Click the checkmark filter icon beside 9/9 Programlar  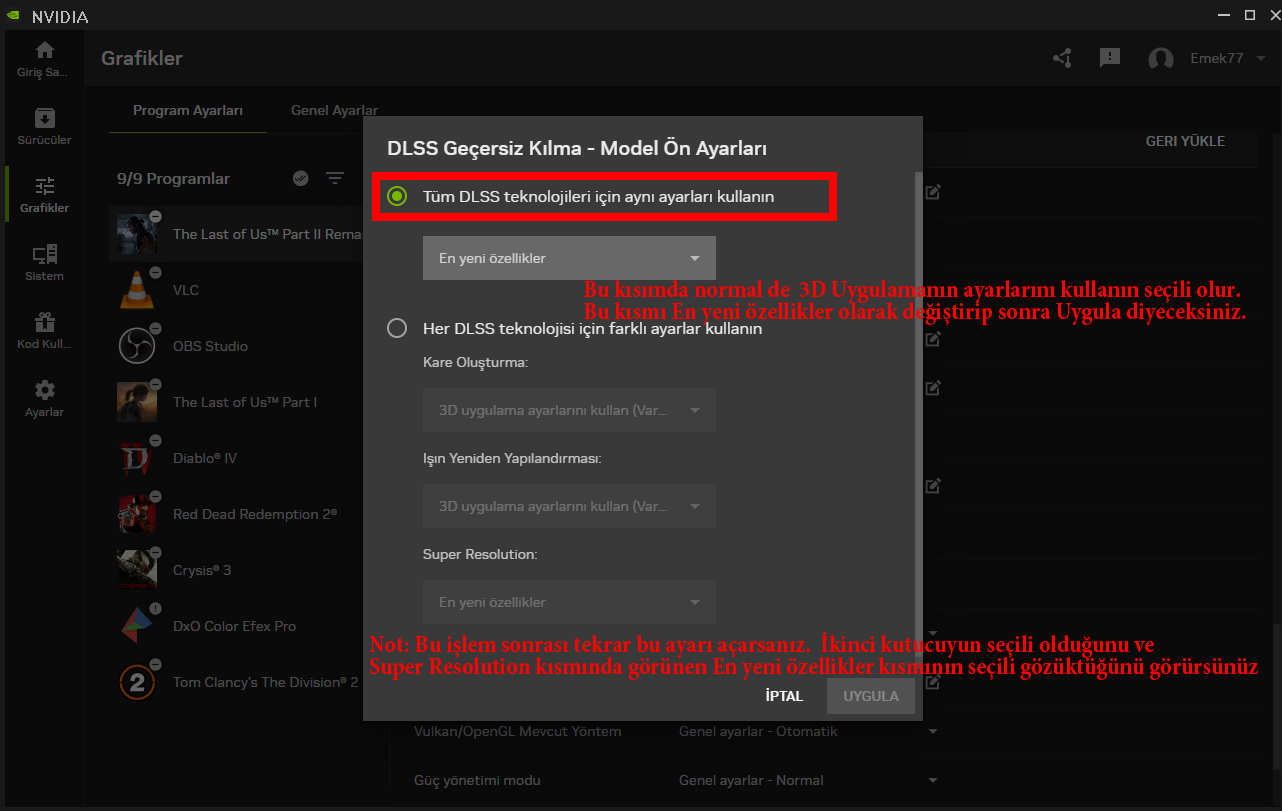(x=300, y=178)
